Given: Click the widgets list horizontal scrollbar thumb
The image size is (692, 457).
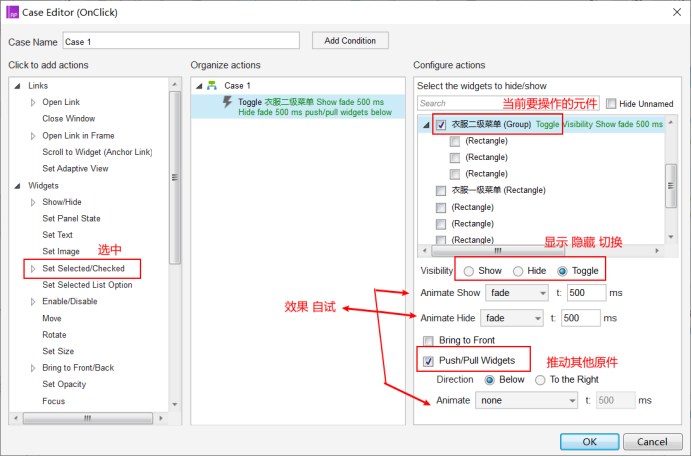Looking at the screenshot, I should pos(498,251).
